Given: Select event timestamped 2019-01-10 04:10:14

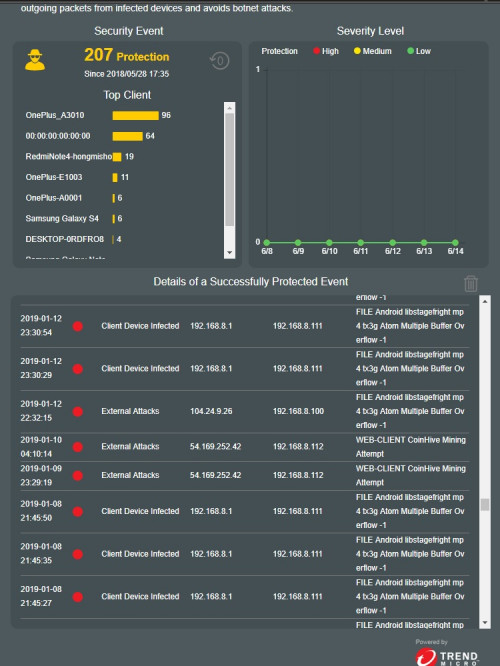Looking at the screenshot, I should [x=245, y=447].
